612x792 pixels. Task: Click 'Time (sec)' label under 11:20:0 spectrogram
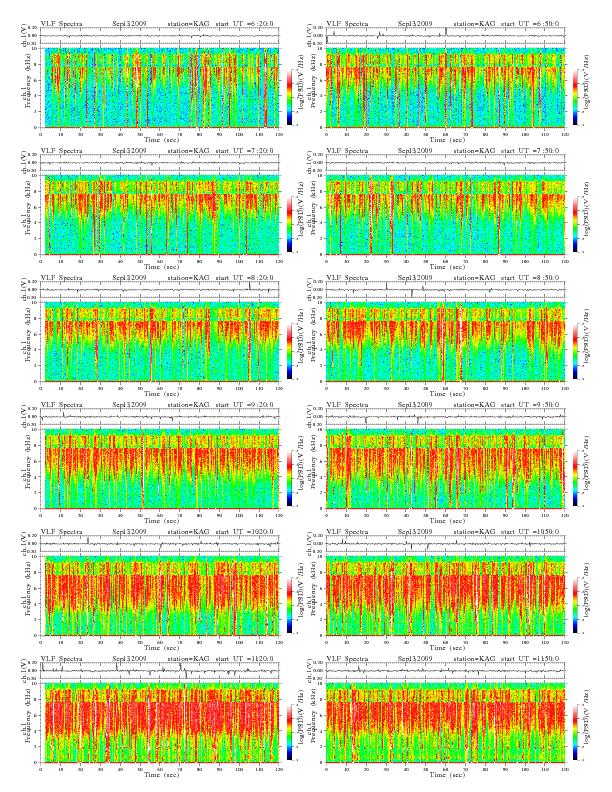click(x=162, y=775)
